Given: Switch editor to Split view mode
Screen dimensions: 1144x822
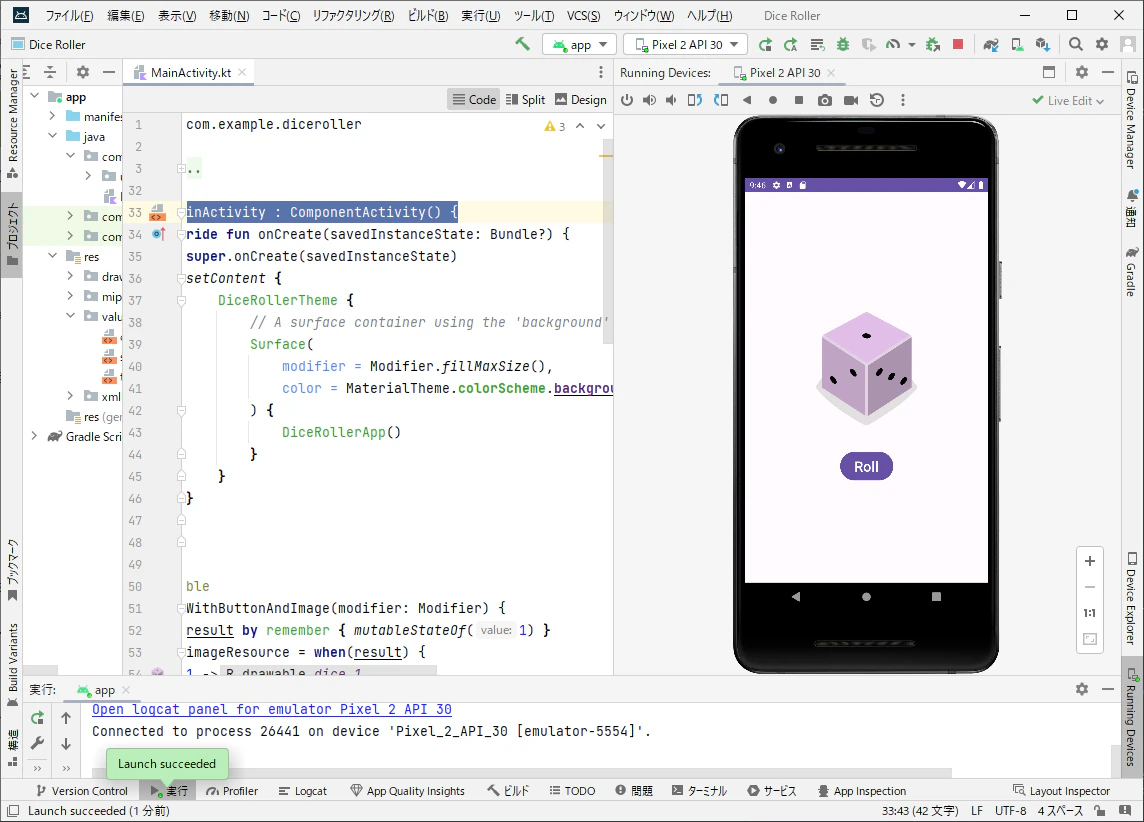Looking at the screenshot, I should pos(525,99).
